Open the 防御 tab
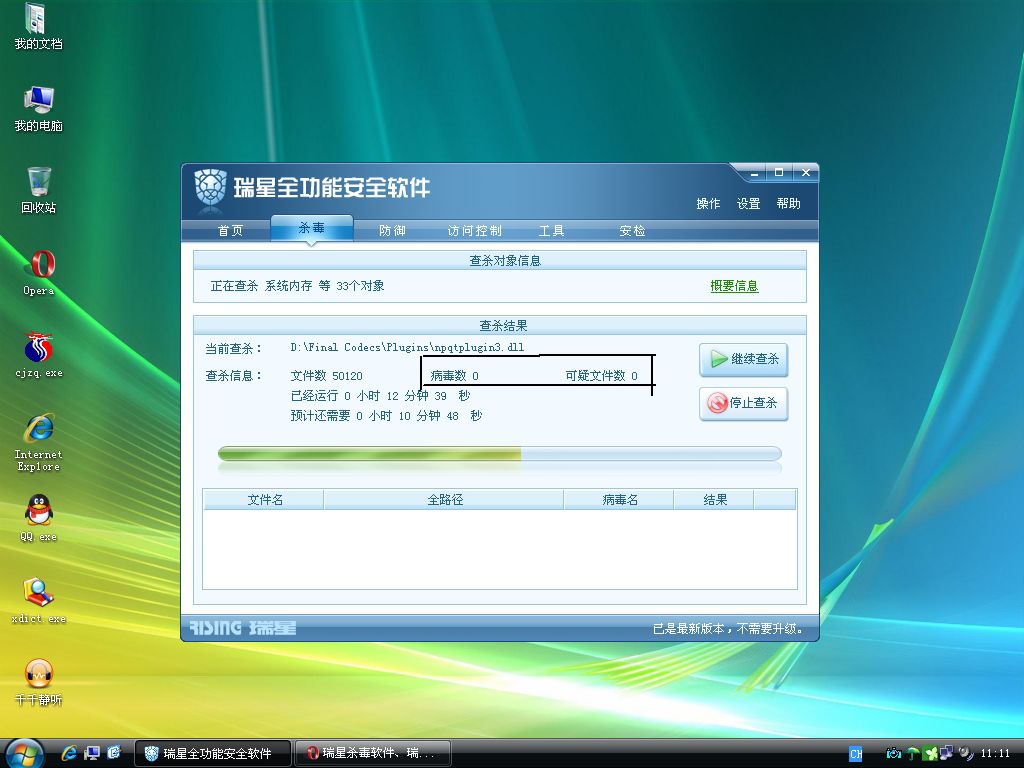1024x768 pixels. (x=392, y=231)
